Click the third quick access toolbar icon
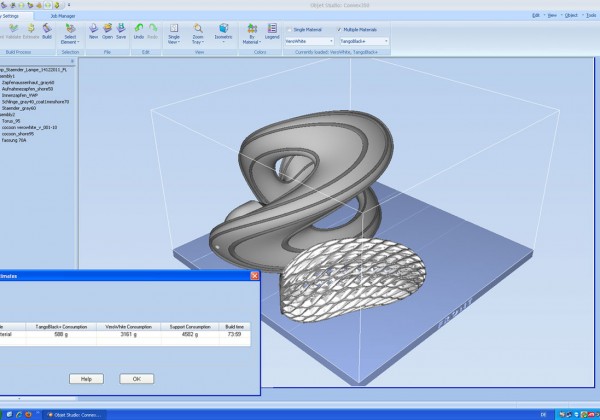Image resolution: width=600 pixels, height=420 pixels. click(21, 5)
